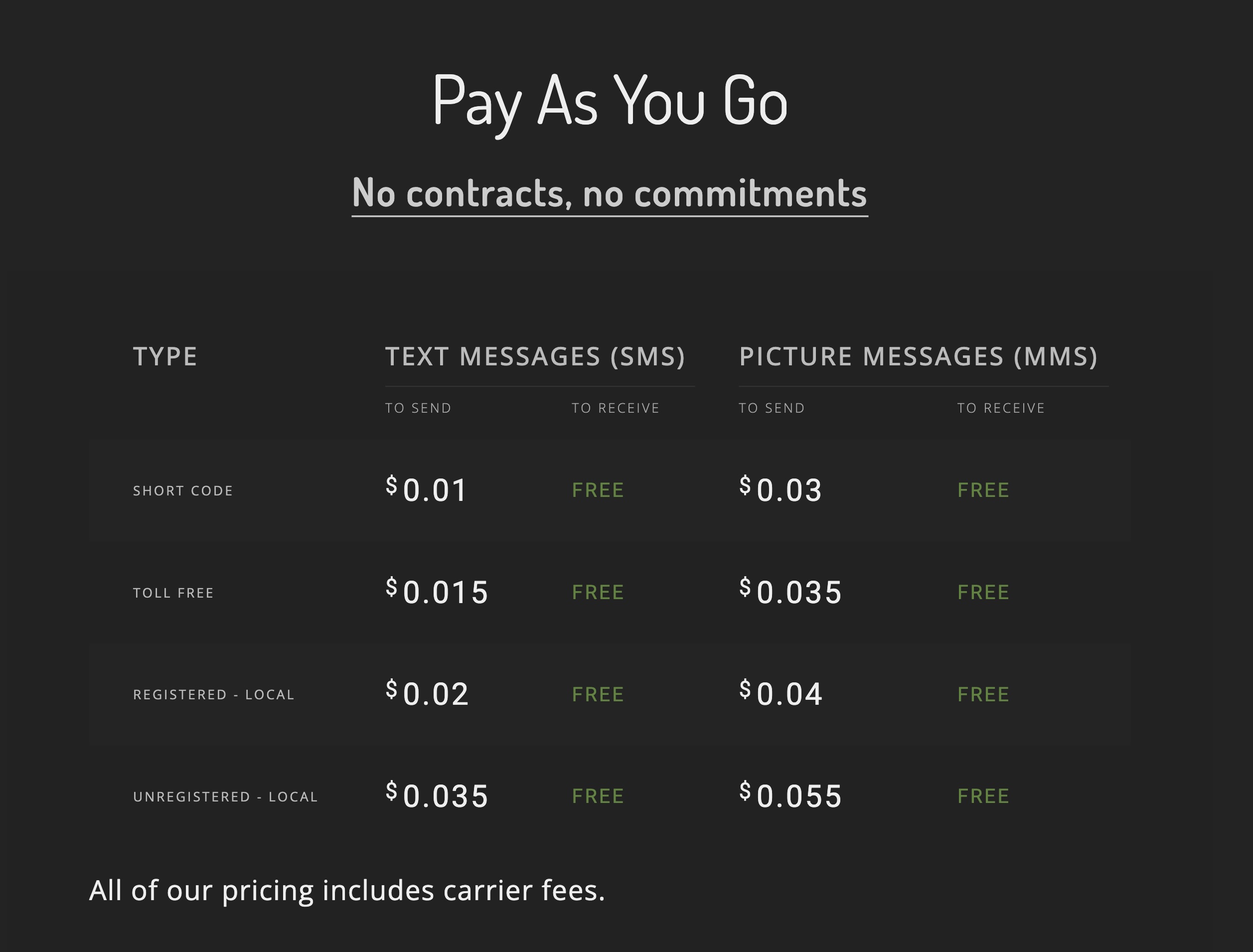Select the PICTURE MESSAGES (MMS) column header
Screen dimensions: 1253x952
click(918, 356)
